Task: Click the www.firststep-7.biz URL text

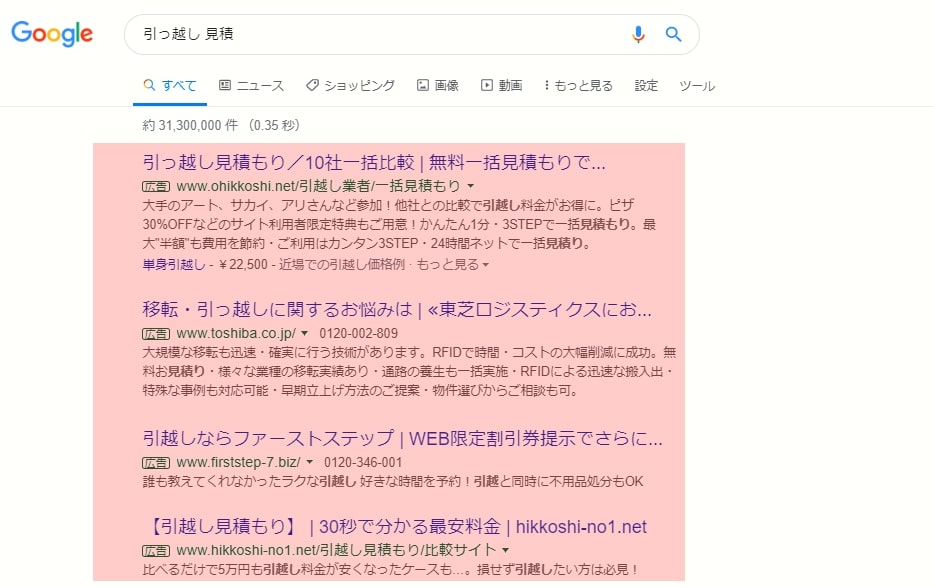Action: coord(239,462)
